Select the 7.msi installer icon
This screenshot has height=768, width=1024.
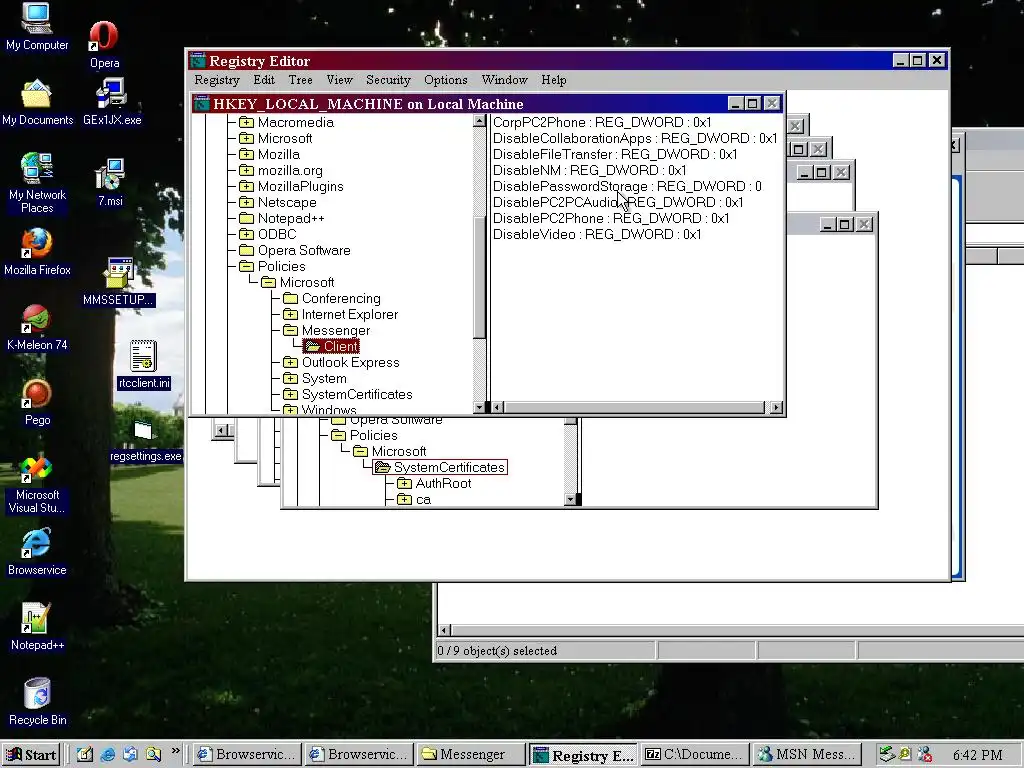(110, 183)
